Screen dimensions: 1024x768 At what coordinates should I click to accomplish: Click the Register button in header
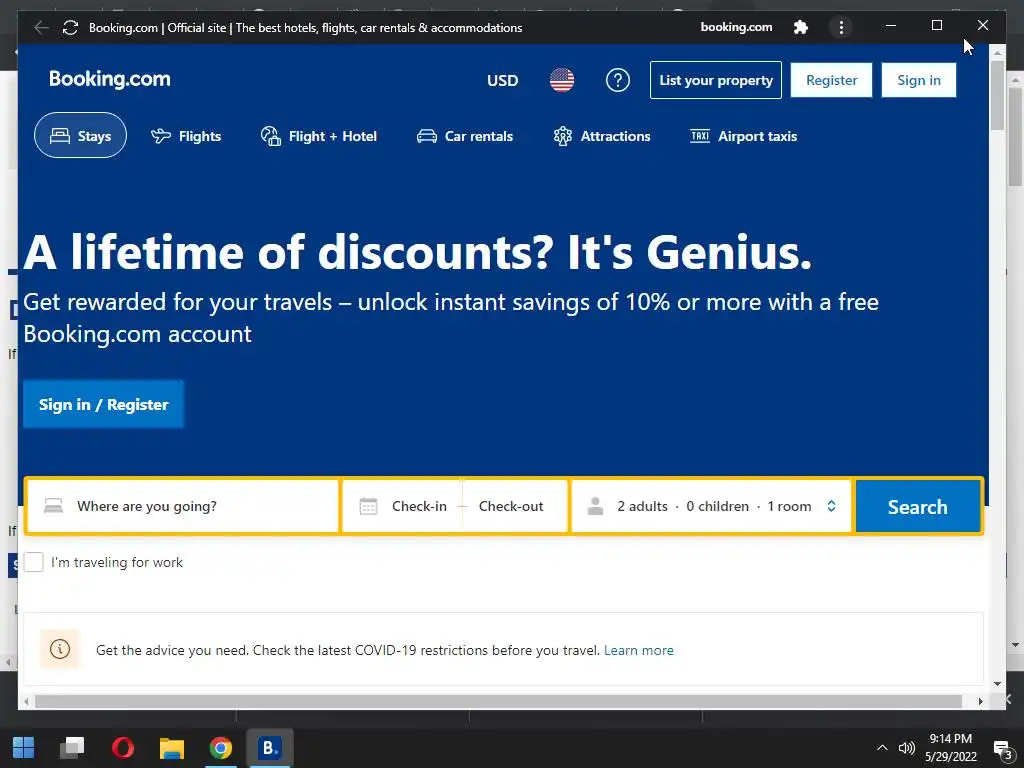(x=831, y=80)
